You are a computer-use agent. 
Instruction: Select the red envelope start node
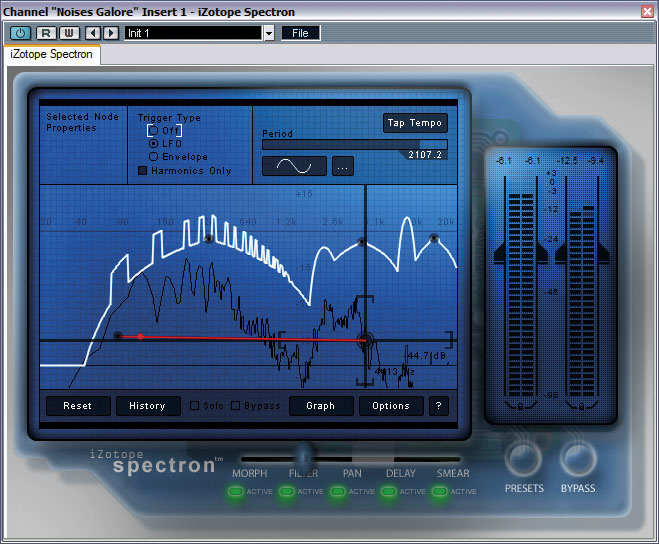[119, 335]
